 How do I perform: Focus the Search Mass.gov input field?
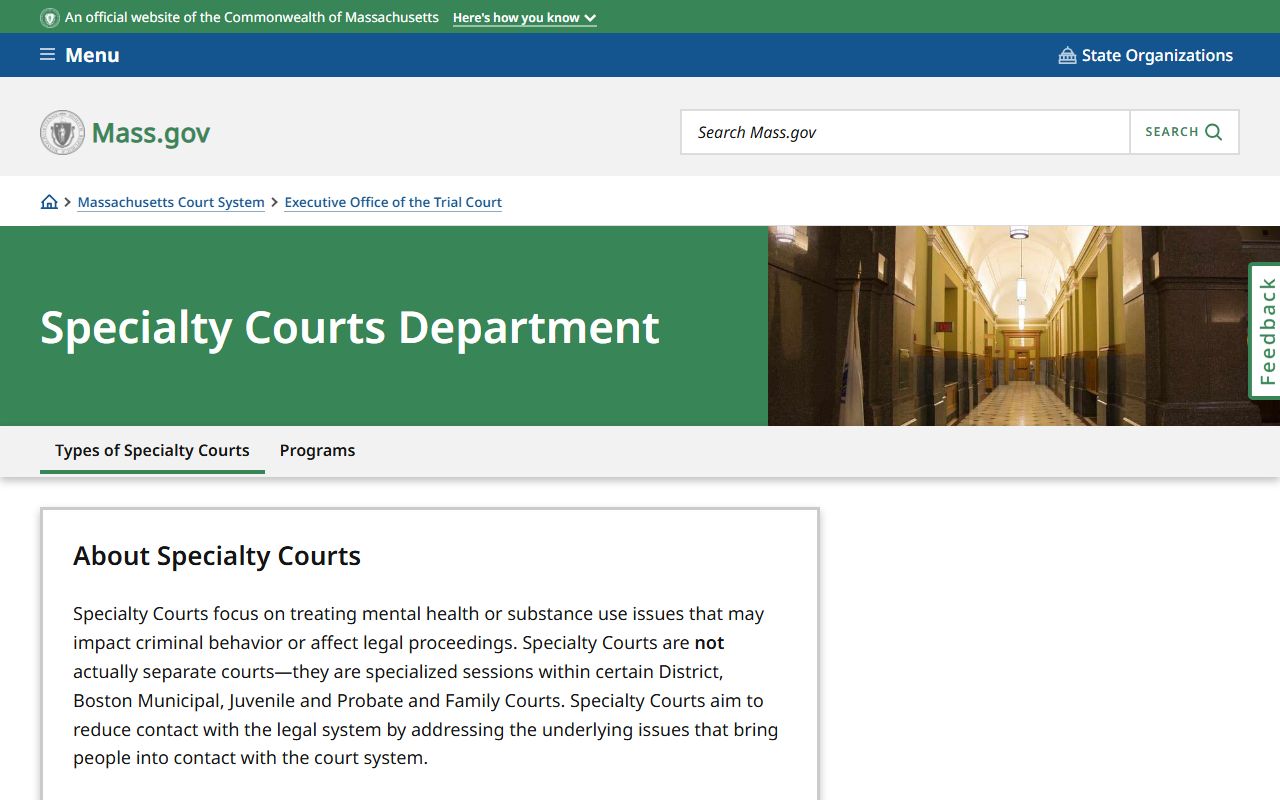point(905,132)
